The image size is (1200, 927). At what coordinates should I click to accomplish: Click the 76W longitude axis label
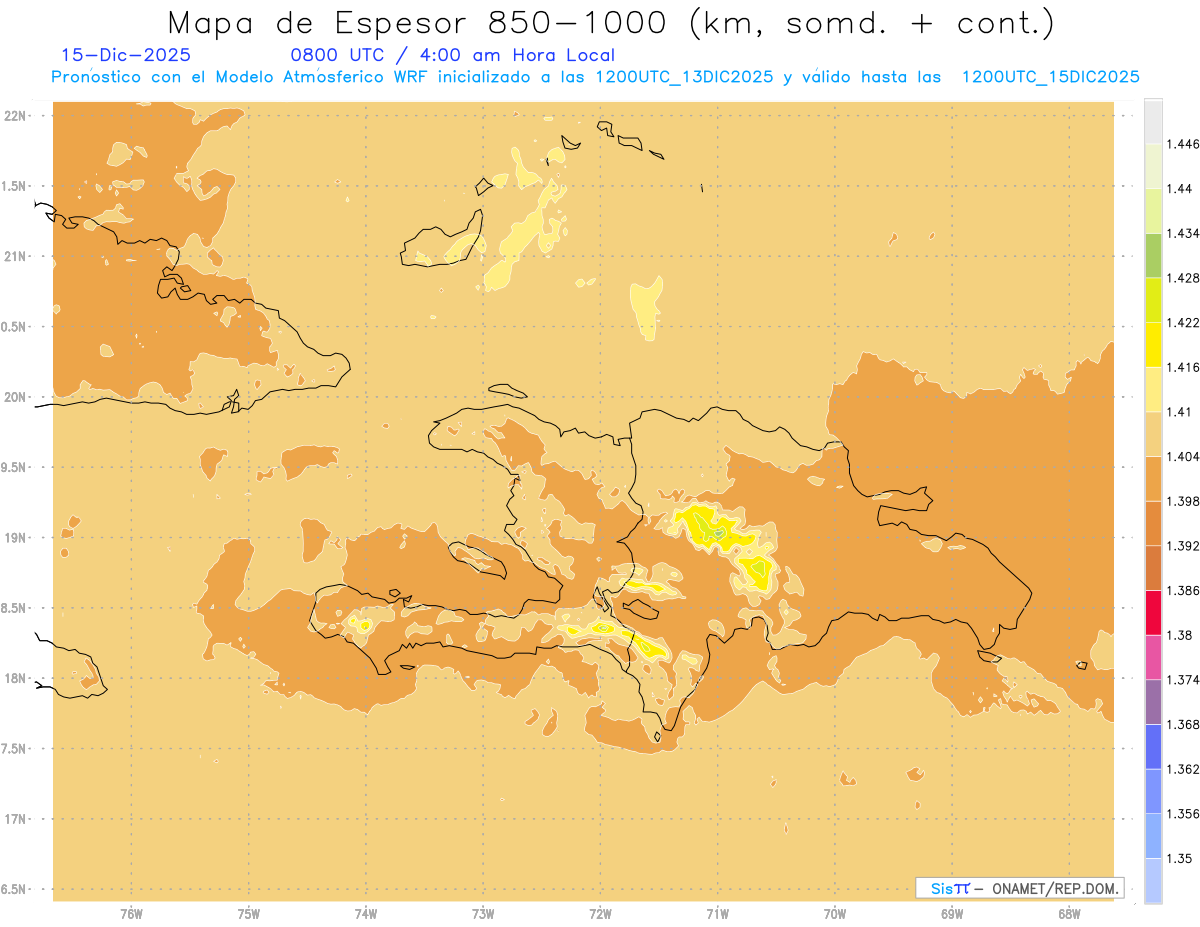[131, 913]
